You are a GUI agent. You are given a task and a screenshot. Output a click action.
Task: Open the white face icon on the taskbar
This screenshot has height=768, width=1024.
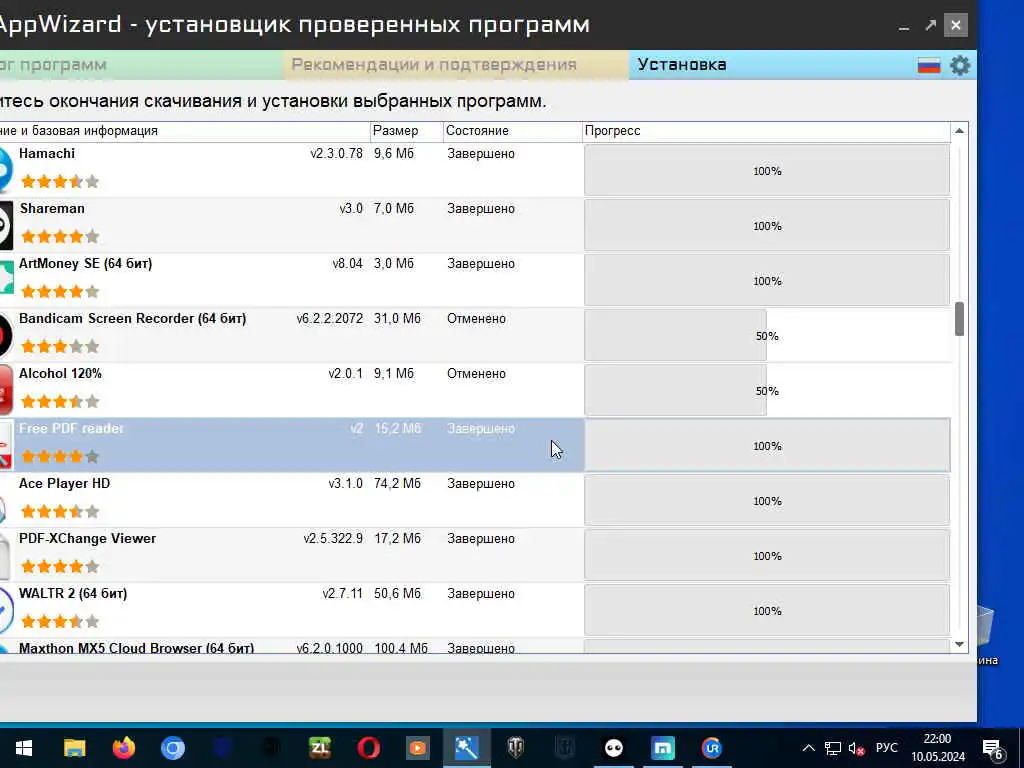point(613,748)
